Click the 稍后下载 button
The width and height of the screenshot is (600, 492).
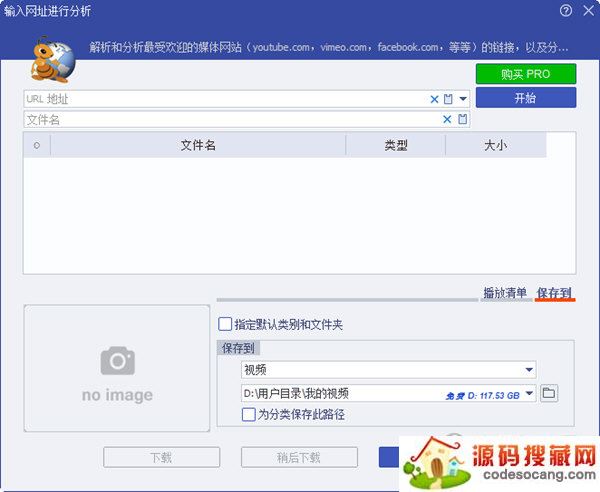[x=299, y=457]
